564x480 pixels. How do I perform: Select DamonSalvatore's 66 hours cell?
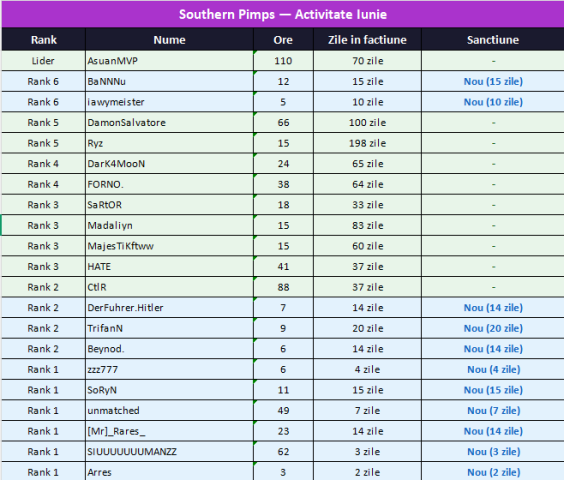pyautogui.click(x=283, y=123)
